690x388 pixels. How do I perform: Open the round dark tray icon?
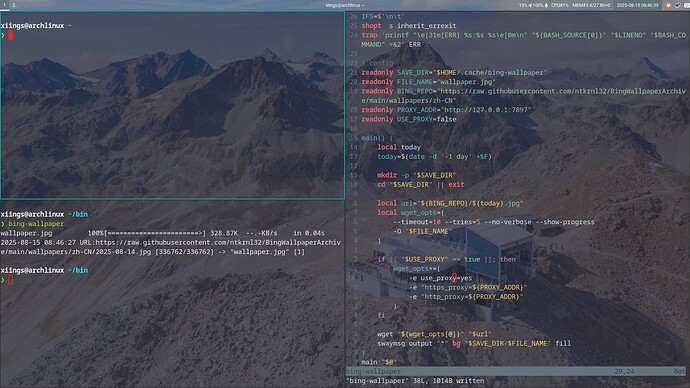(678, 5)
